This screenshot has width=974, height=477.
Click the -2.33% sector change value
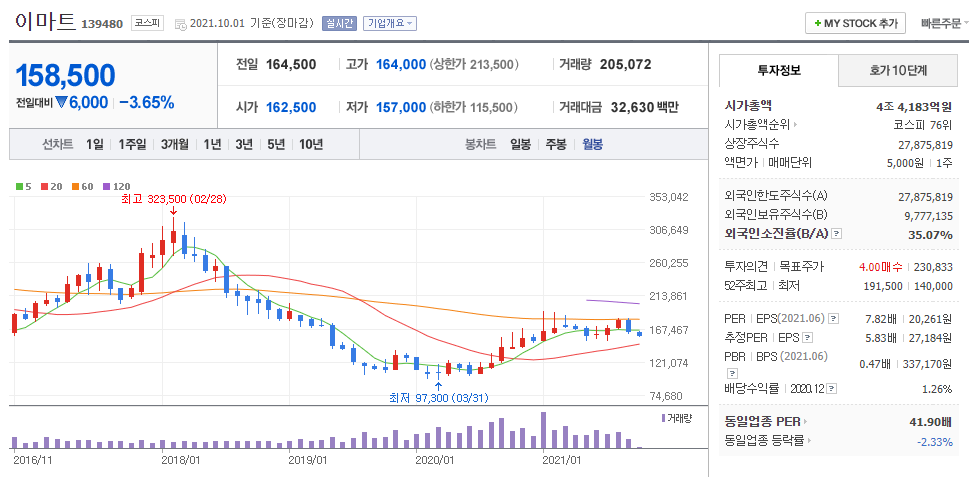click(935, 442)
